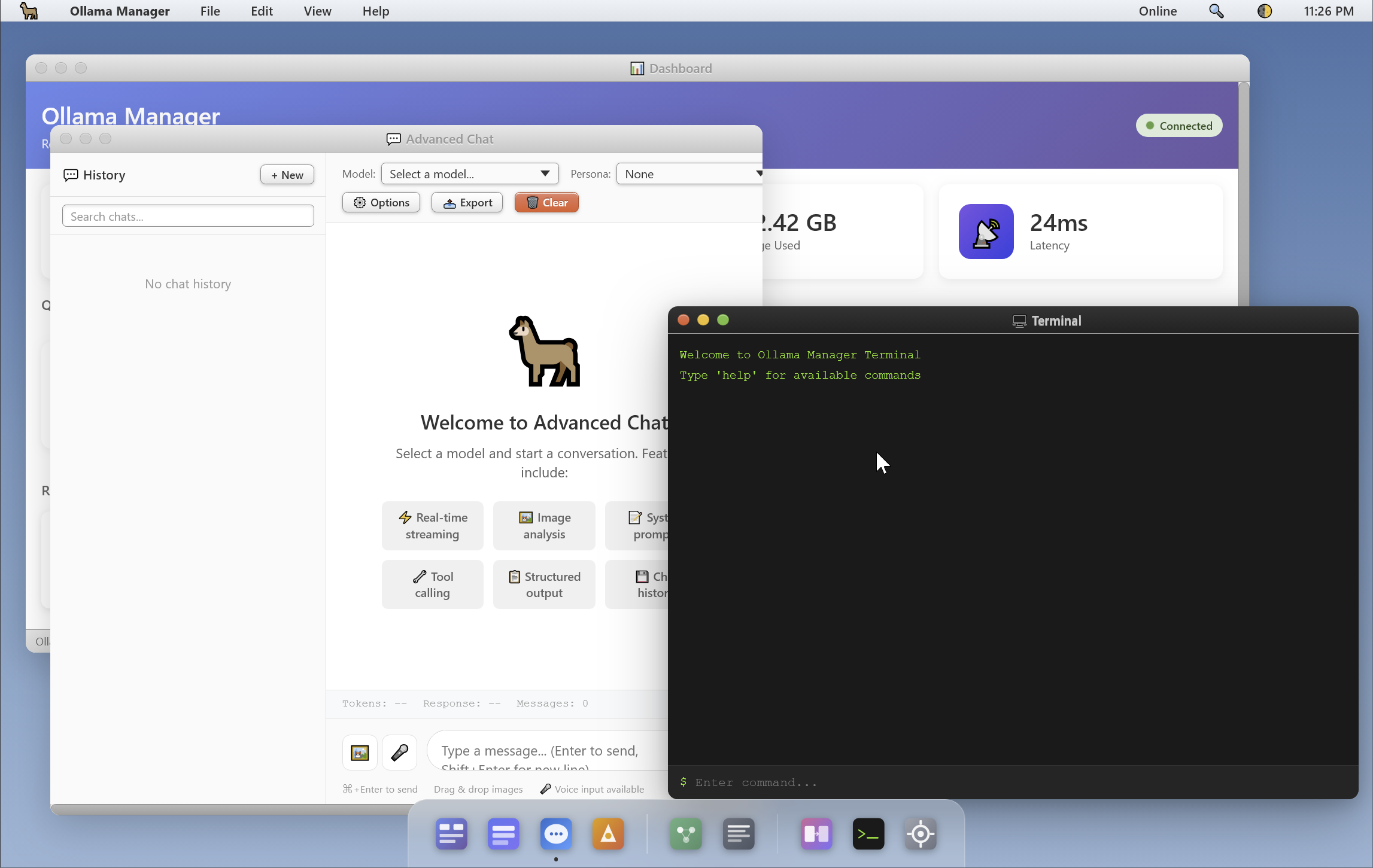The image size is (1373, 868).
Task: Export the current conversation
Action: (x=467, y=202)
